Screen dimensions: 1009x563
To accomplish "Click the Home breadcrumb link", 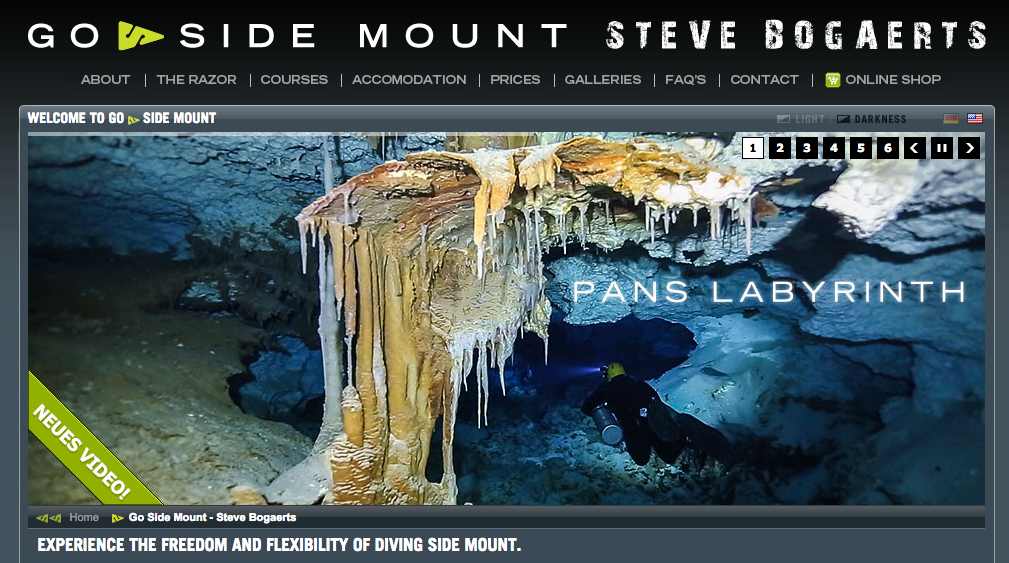I will click(x=84, y=517).
